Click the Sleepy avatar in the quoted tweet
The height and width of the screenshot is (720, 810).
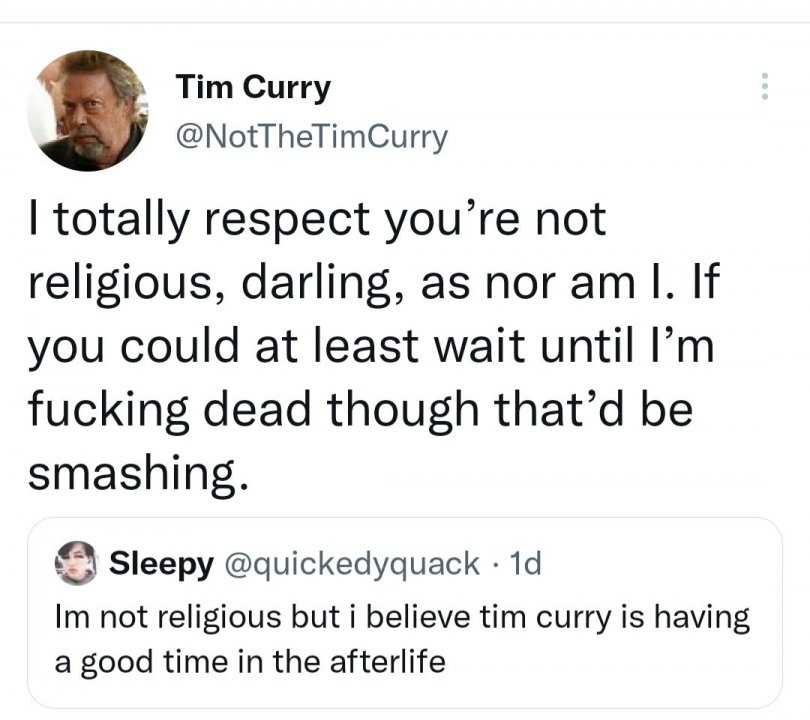coord(76,564)
